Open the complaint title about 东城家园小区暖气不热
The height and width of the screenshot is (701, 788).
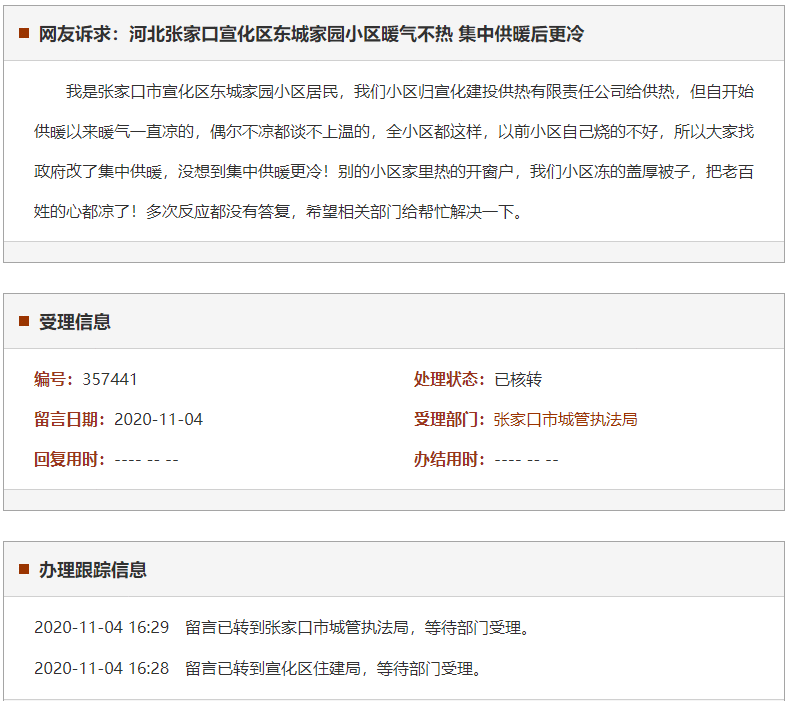pyautogui.click(x=311, y=34)
